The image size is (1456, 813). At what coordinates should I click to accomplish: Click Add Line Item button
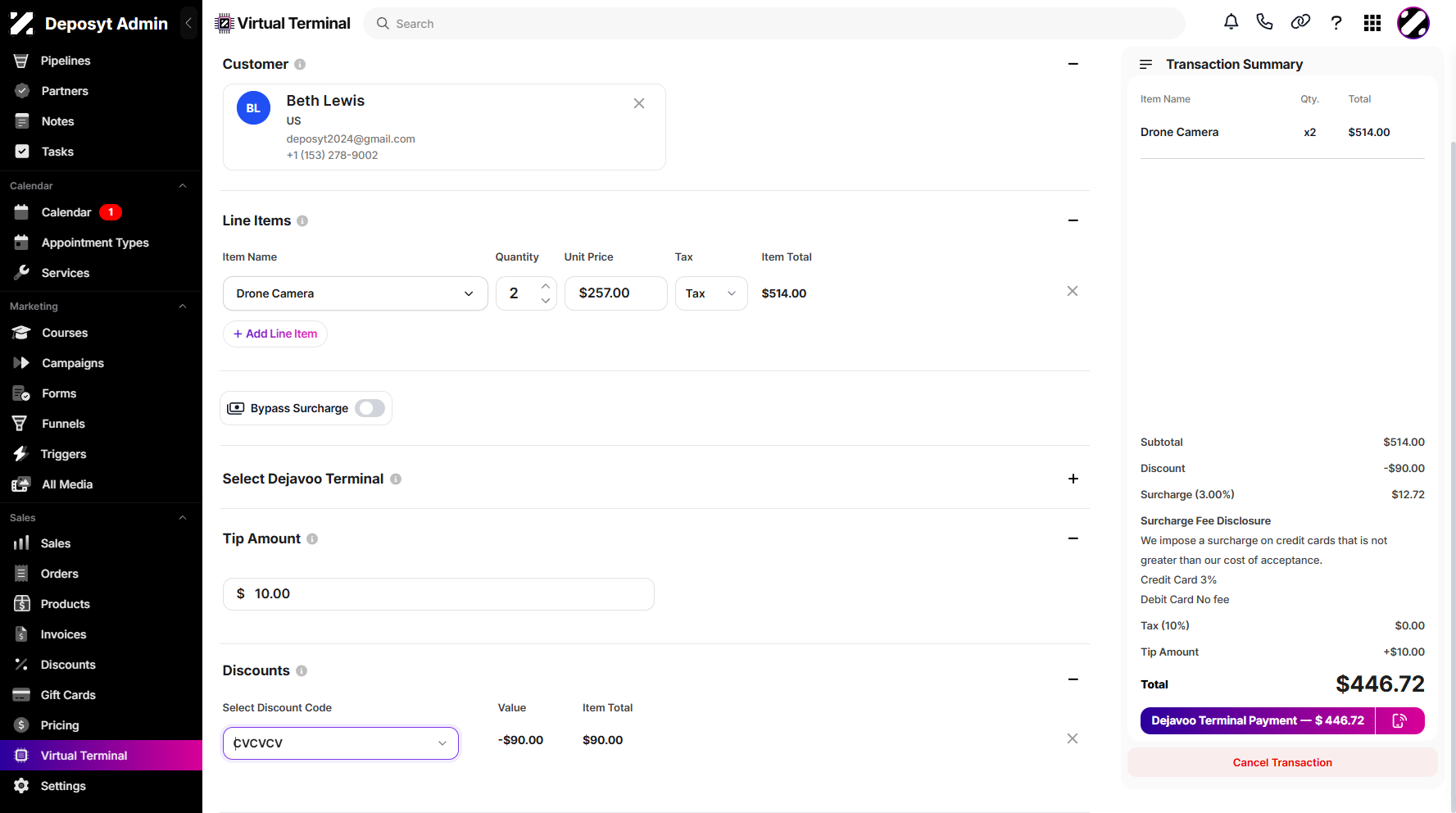275,334
